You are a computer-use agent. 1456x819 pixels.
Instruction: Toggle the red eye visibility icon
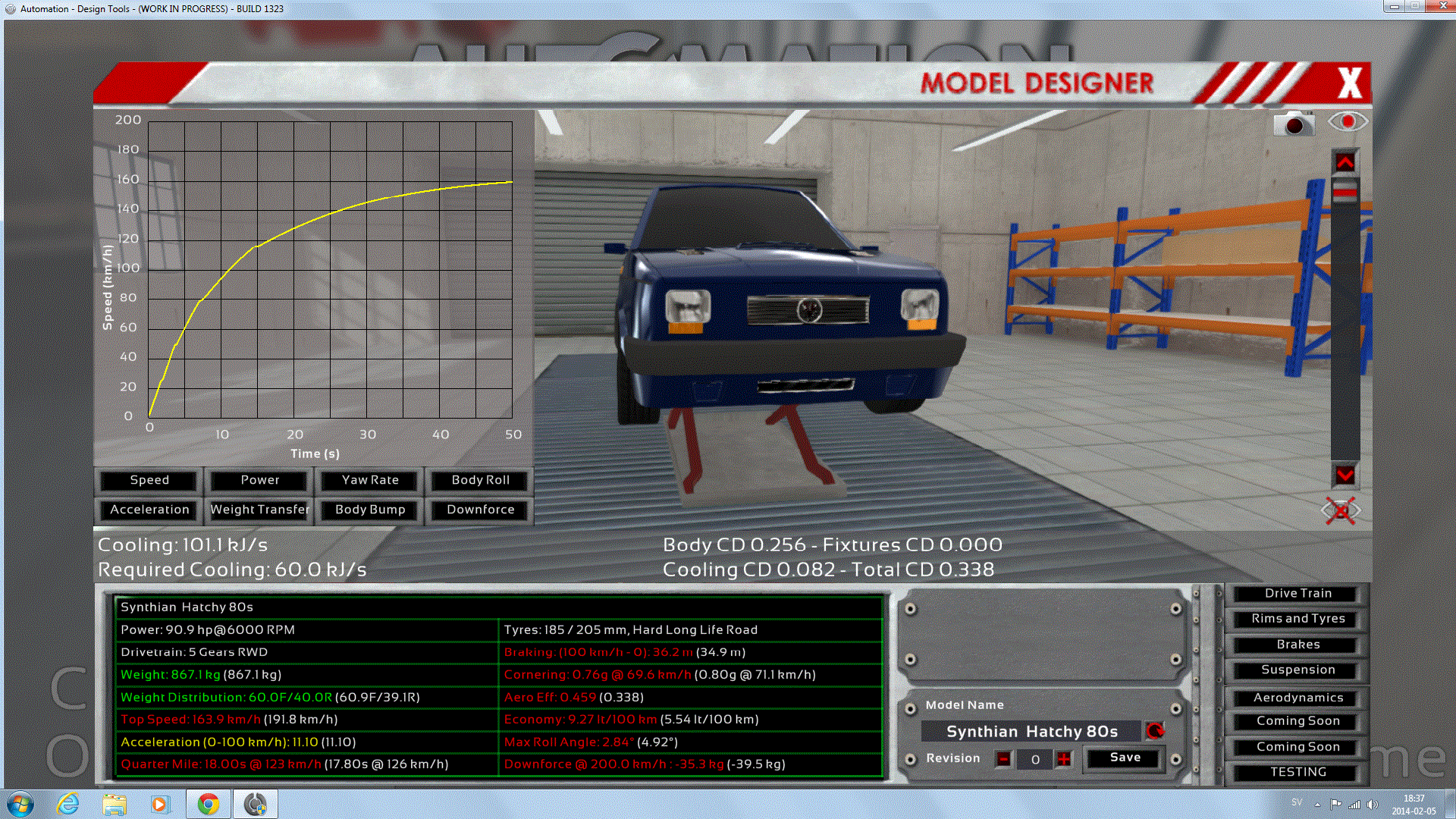(1348, 122)
